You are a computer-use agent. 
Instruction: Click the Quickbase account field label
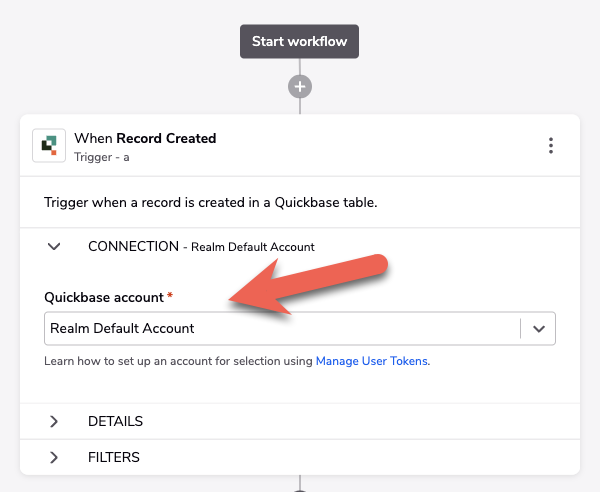pyautogui.click(x=104, y=297)
